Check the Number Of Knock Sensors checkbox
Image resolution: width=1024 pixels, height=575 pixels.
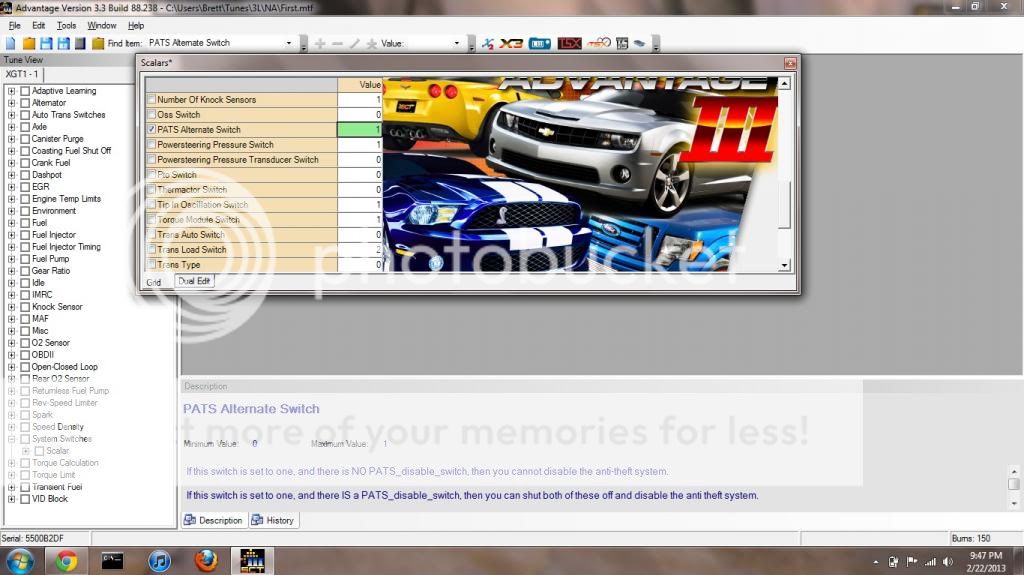click(152, 99)
